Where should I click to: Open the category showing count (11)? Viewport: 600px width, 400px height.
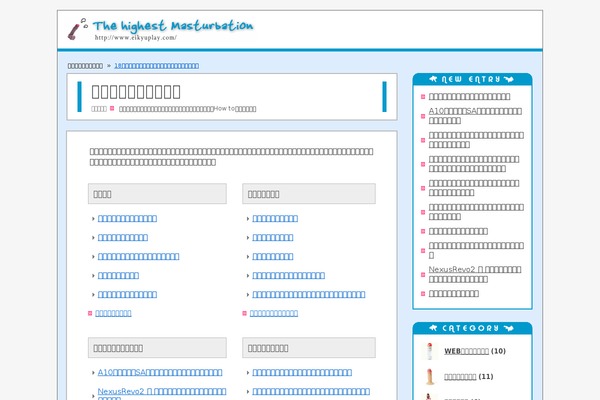click(x=460, y=377)
